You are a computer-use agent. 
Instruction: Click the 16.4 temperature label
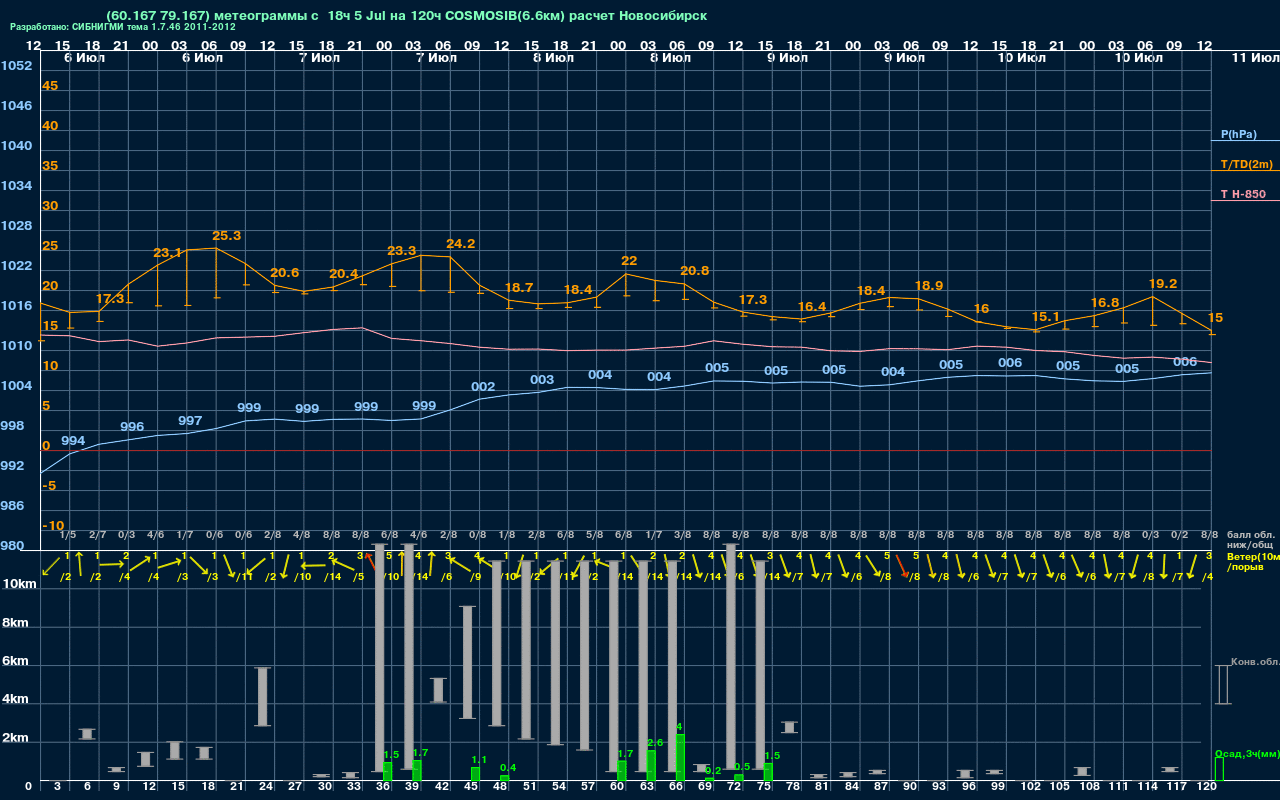(x=812, y=307)
